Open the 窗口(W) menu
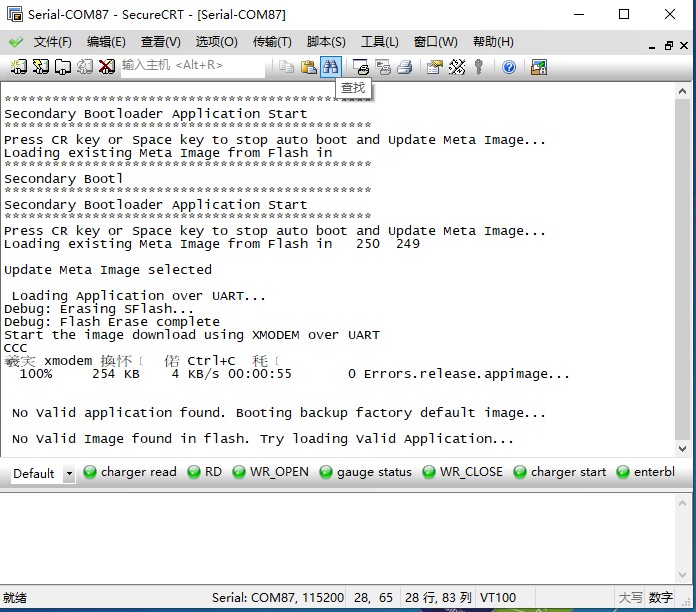Screen dimensions: 696x612 (x=435, y=42)
